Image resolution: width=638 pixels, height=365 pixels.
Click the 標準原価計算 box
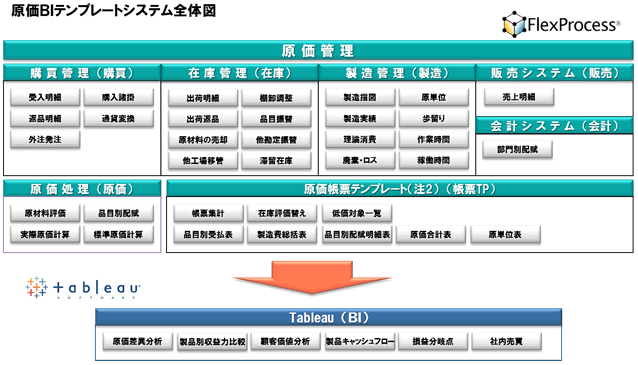[x=118, y=234]
